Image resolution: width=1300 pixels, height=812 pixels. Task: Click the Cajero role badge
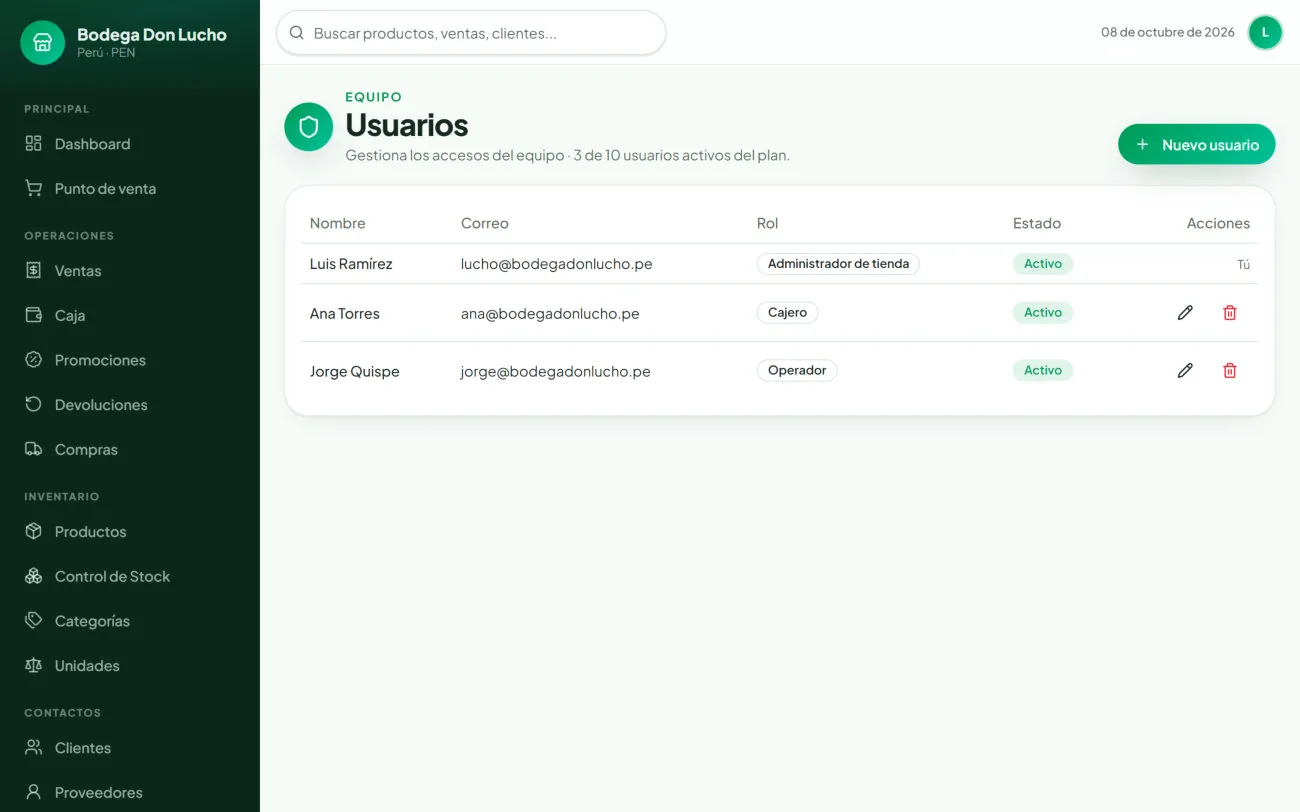[x=787, y=313]
